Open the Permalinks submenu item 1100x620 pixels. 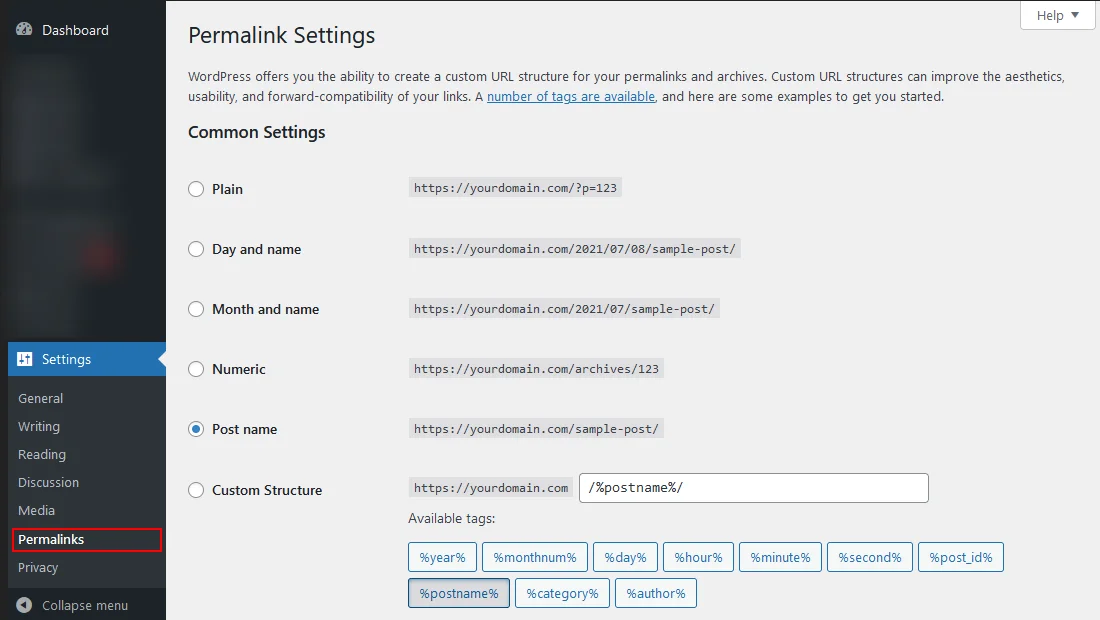[51, 539]
